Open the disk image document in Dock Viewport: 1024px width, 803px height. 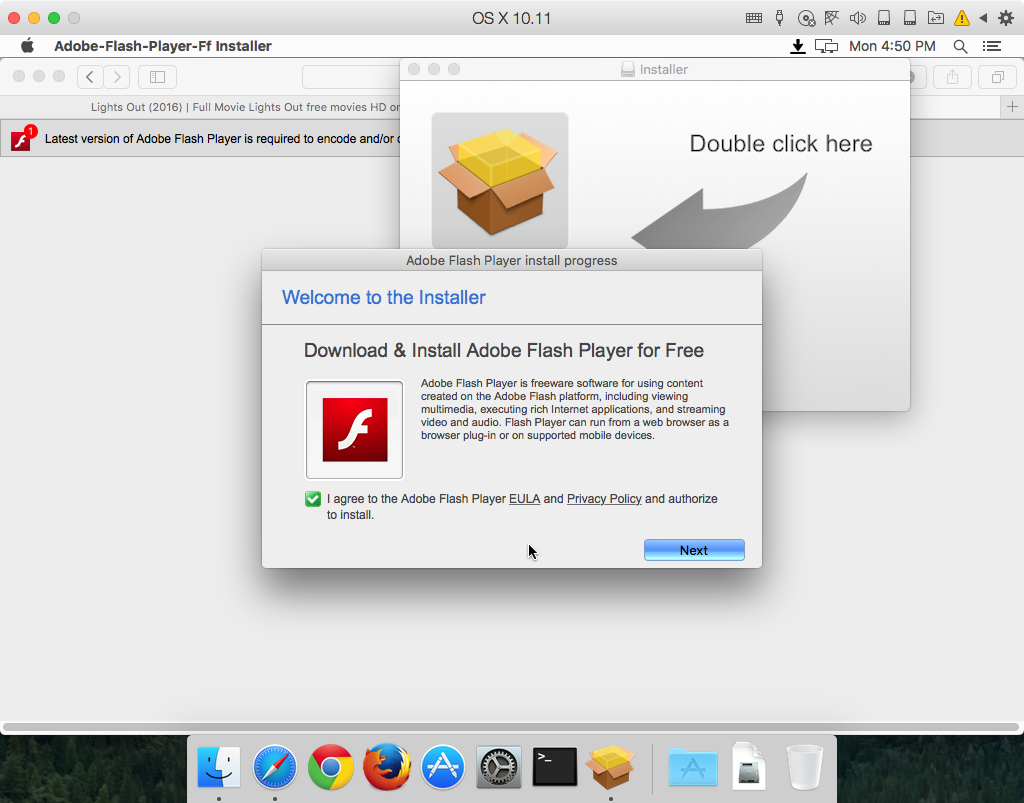tap(748, 766)
